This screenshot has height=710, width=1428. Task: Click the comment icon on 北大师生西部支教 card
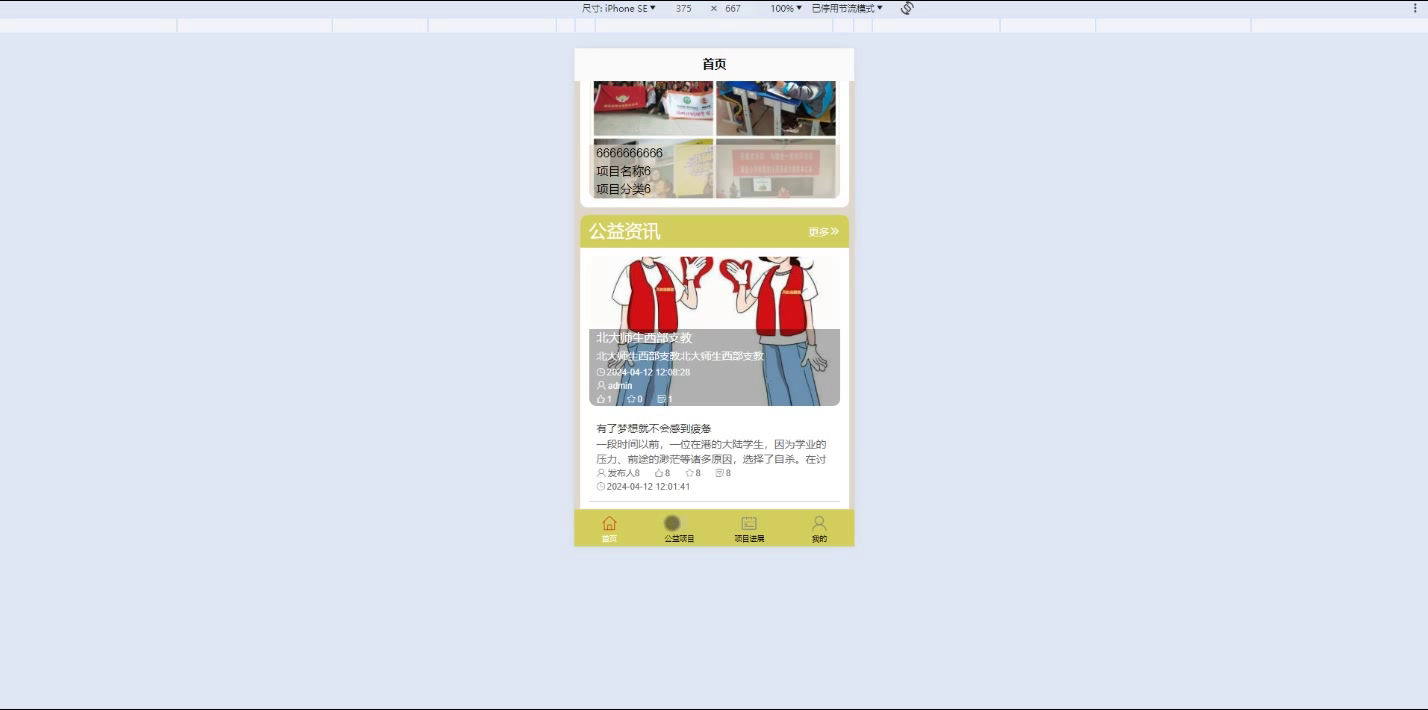pyautogui.click(x=661, y=399)
